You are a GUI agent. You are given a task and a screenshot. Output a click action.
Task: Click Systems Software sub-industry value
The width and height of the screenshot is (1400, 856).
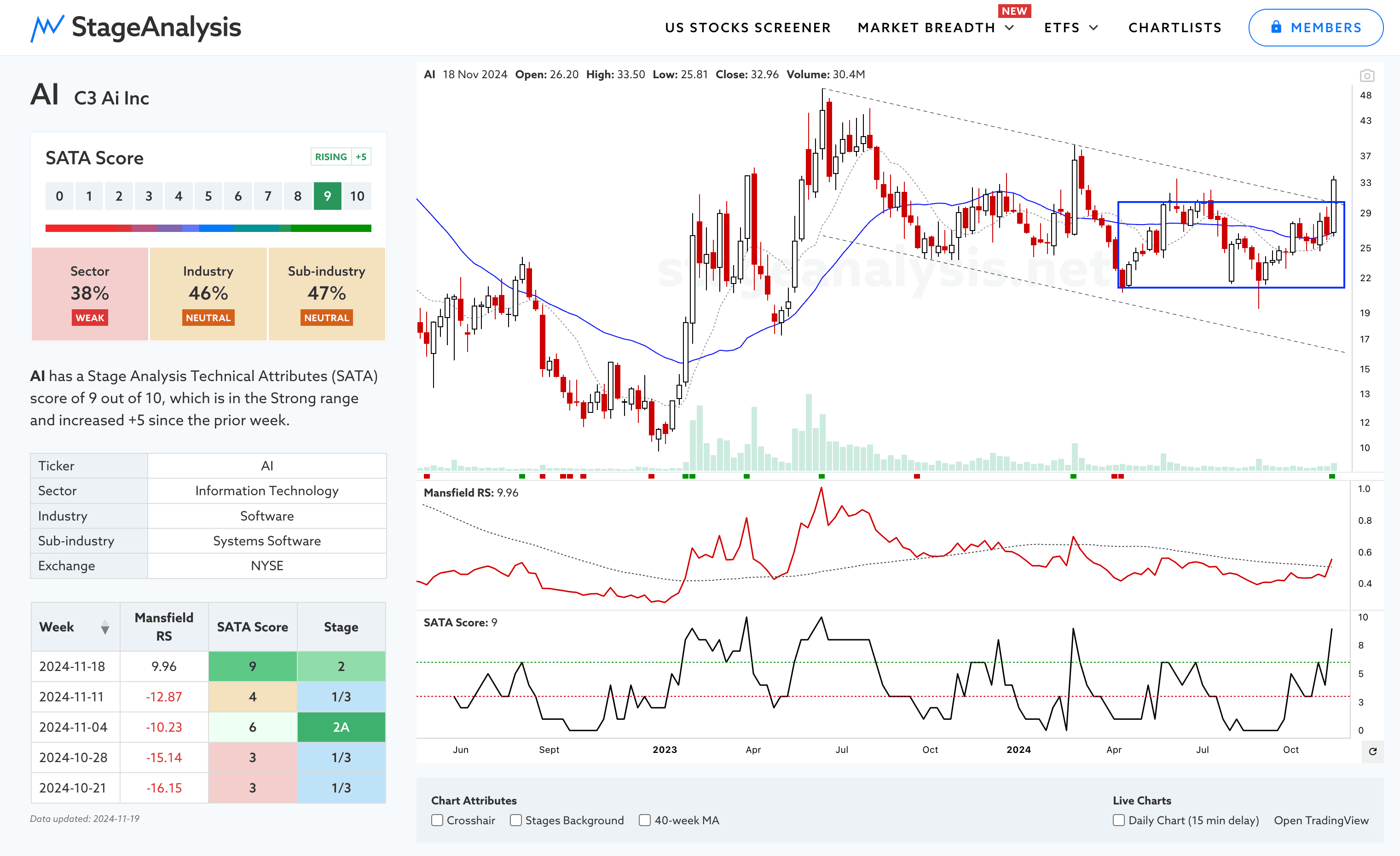(x=266, y=541)
